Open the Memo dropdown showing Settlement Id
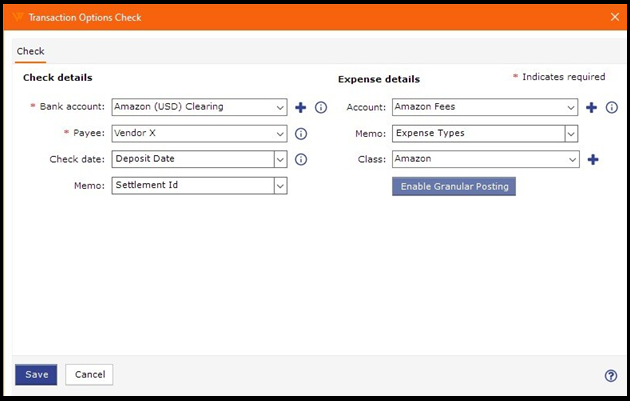Viewport: 630px width, 401px height. [279, 185]
